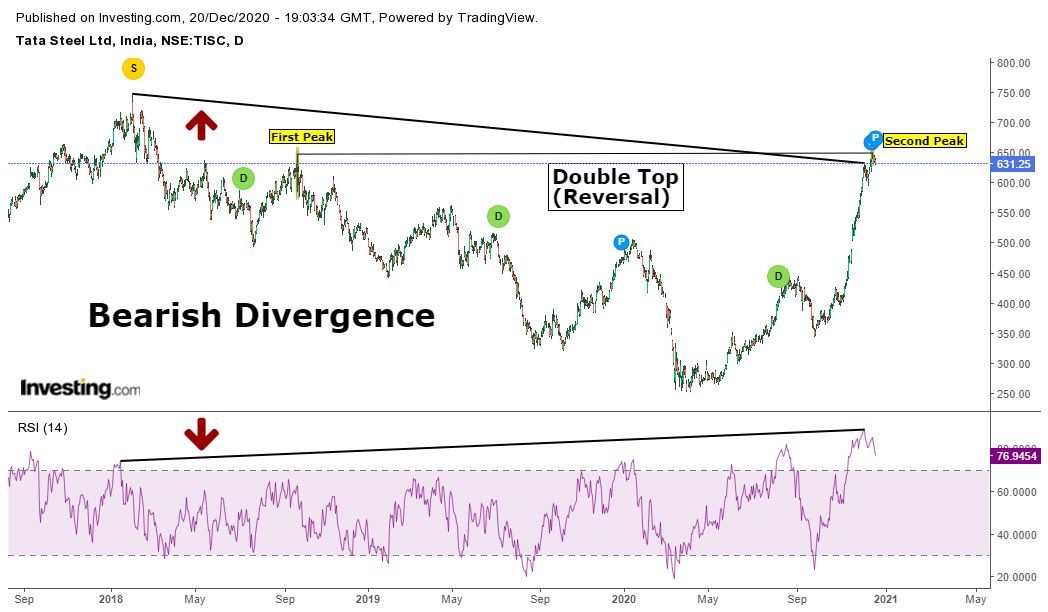This screenshot has width=1048, height=612.
Task: Click the current price label 631.25
Action: pos(1013,164)
